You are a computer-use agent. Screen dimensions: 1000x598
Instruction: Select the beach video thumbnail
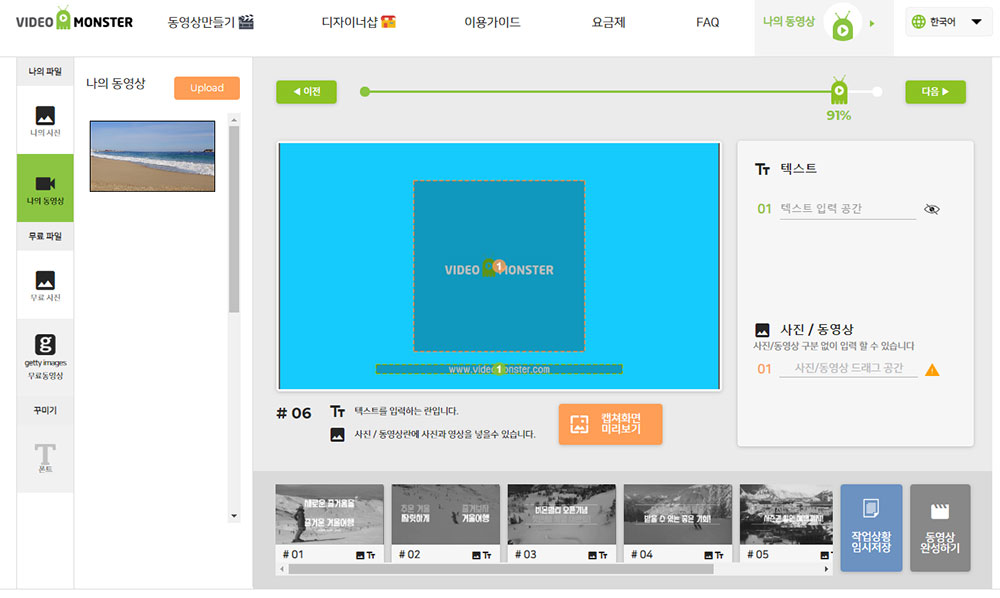click(x=152, y=156)
